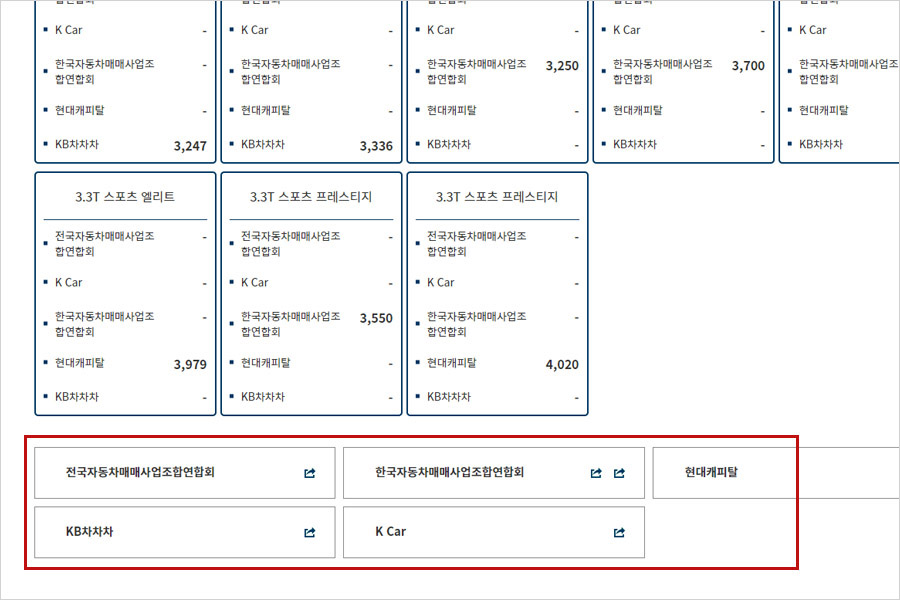Click left external link icon beside 한국자동차매매사업조합연합회
900x600 pixels.
coord(596,473)
